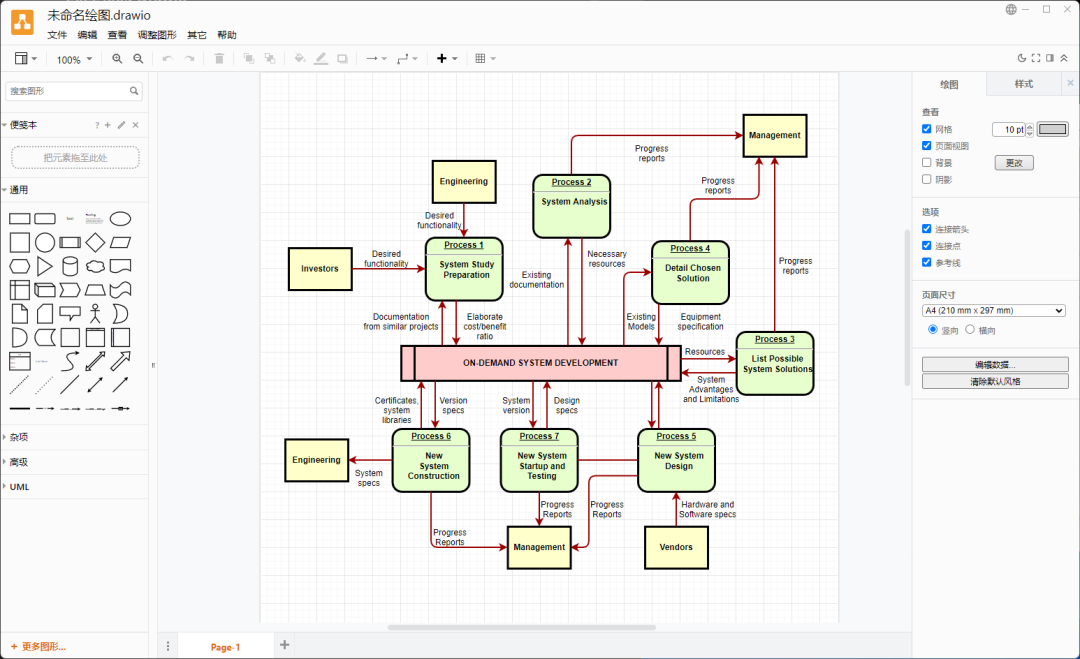Click the zoom in magnifier icon
The image size is (1080, 659).
pos(117,59)
